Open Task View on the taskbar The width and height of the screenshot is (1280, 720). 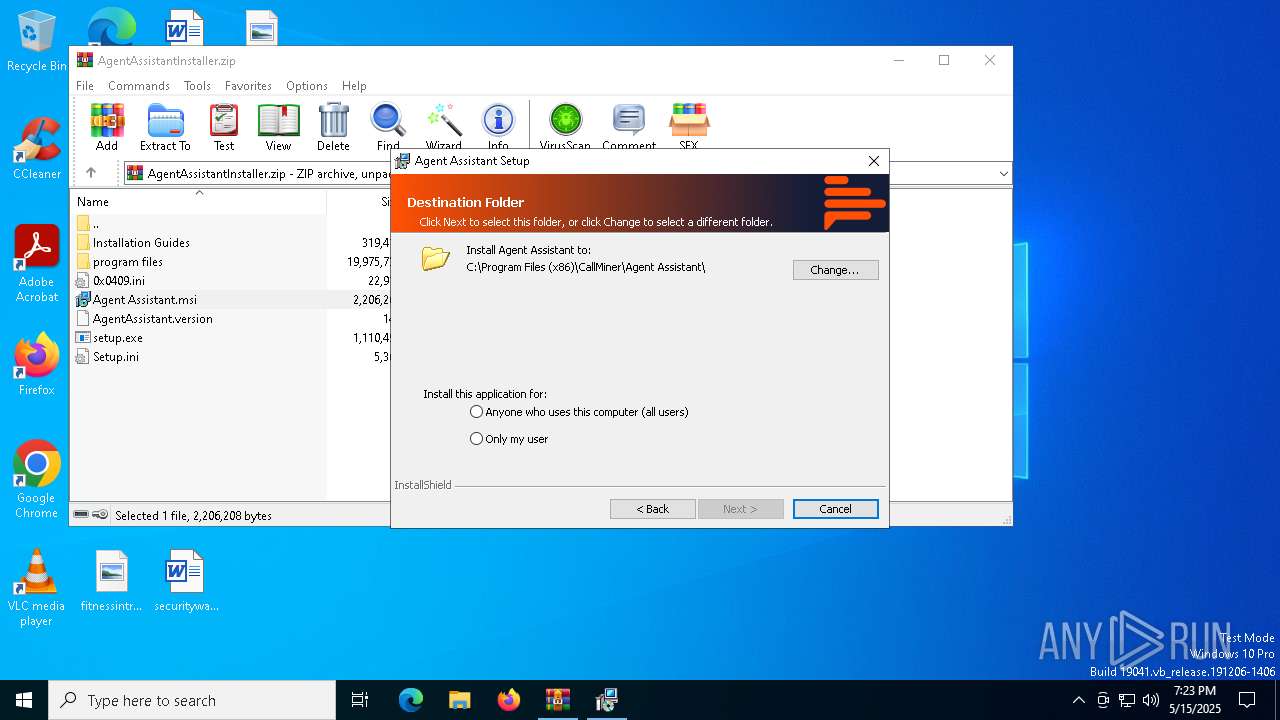click(360, 700)
